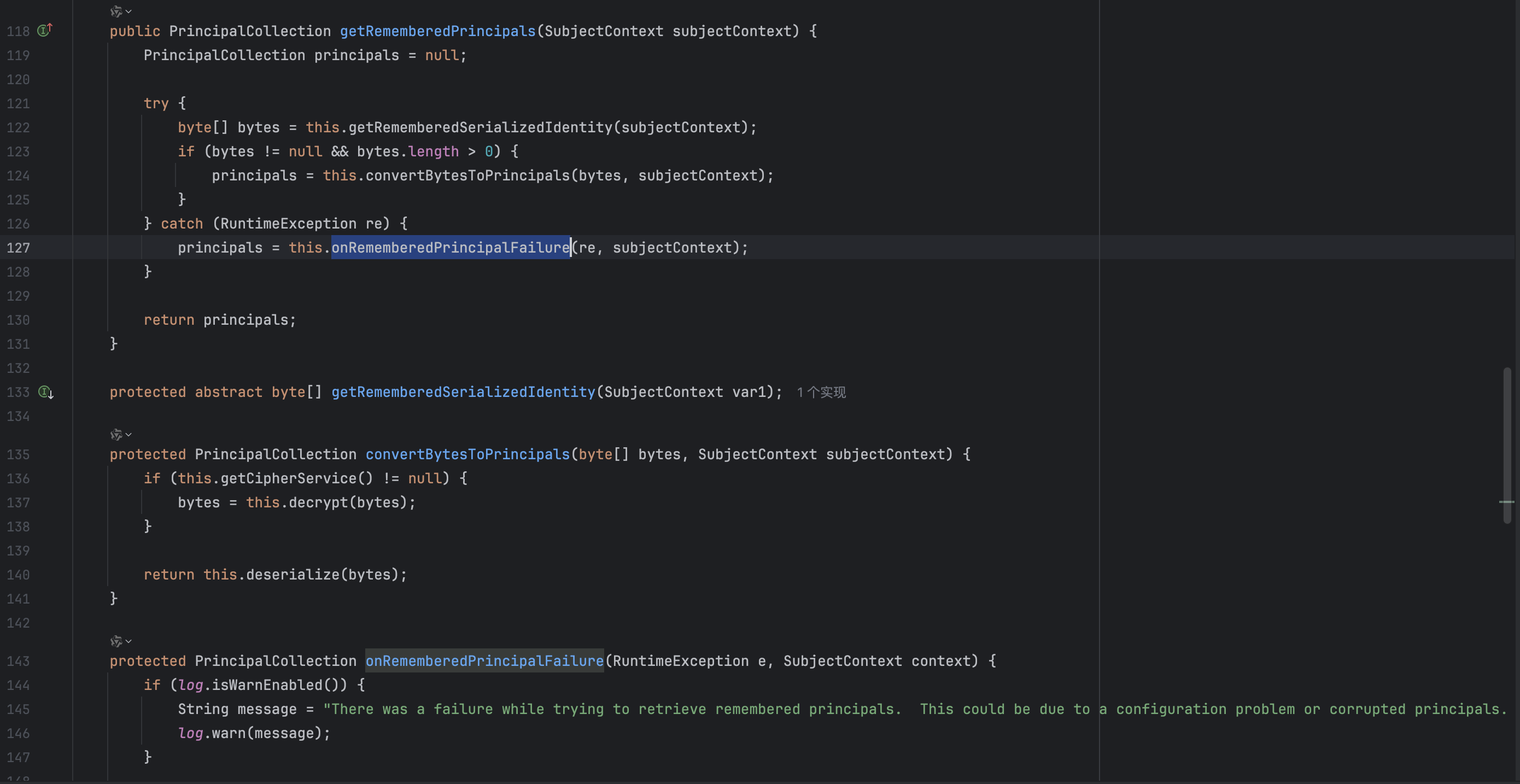Click the vertical scrollbar thumb
1520x784 pixels.
click(x=1506, y=445)
